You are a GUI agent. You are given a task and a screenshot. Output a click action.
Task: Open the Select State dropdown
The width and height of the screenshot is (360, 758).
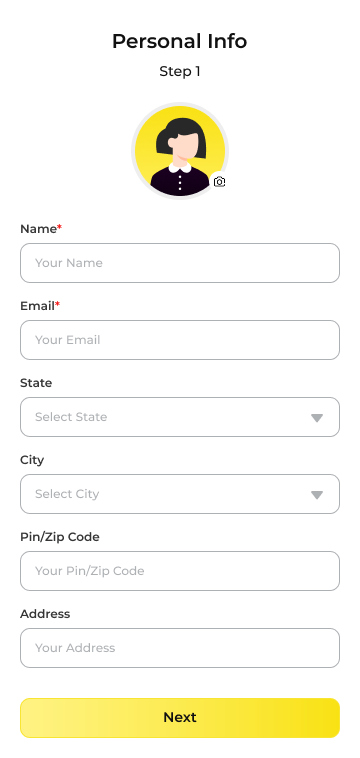tap(180, 417)
